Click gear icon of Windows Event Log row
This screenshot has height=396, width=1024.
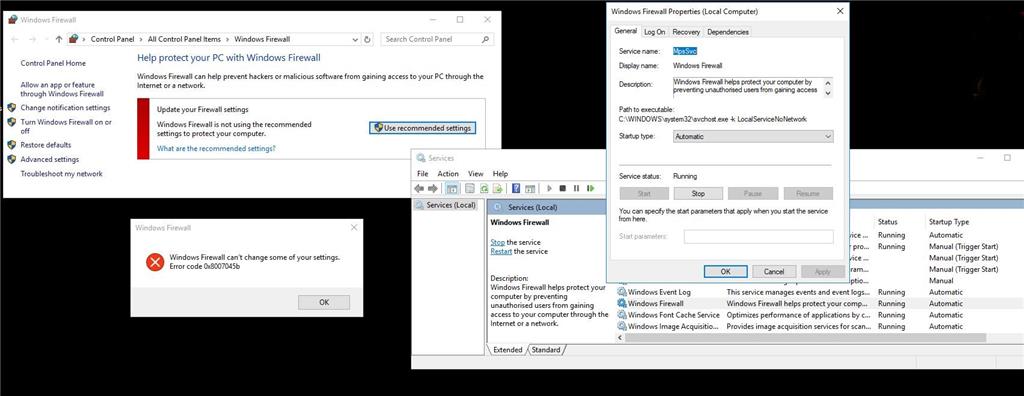coord(622,292)
